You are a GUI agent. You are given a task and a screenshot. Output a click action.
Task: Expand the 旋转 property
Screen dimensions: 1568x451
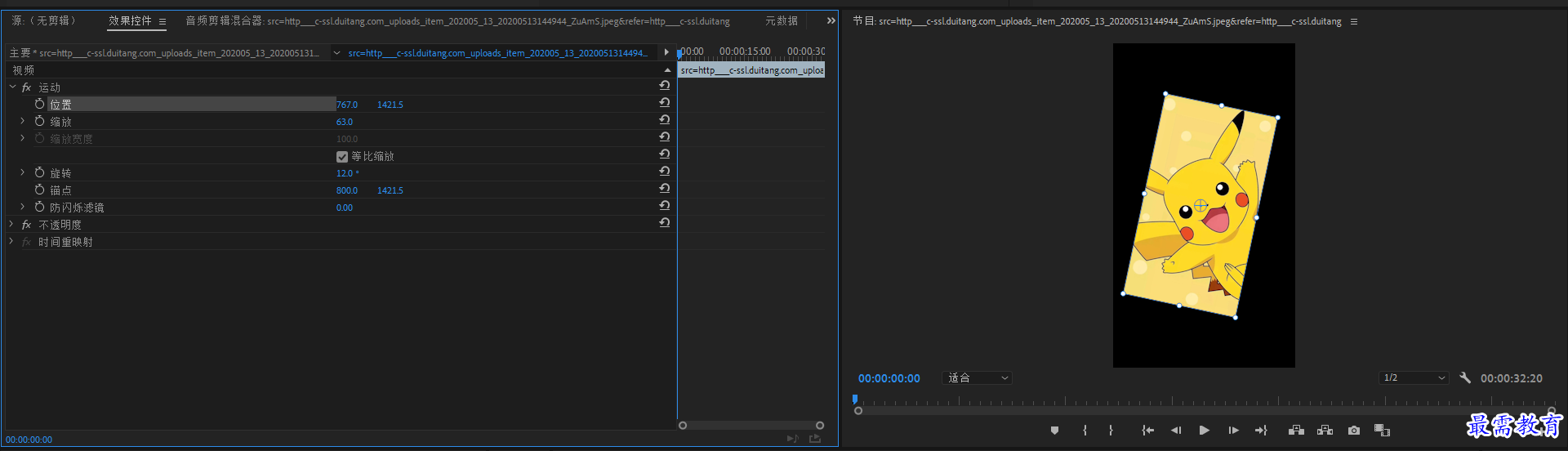(23, 172)
